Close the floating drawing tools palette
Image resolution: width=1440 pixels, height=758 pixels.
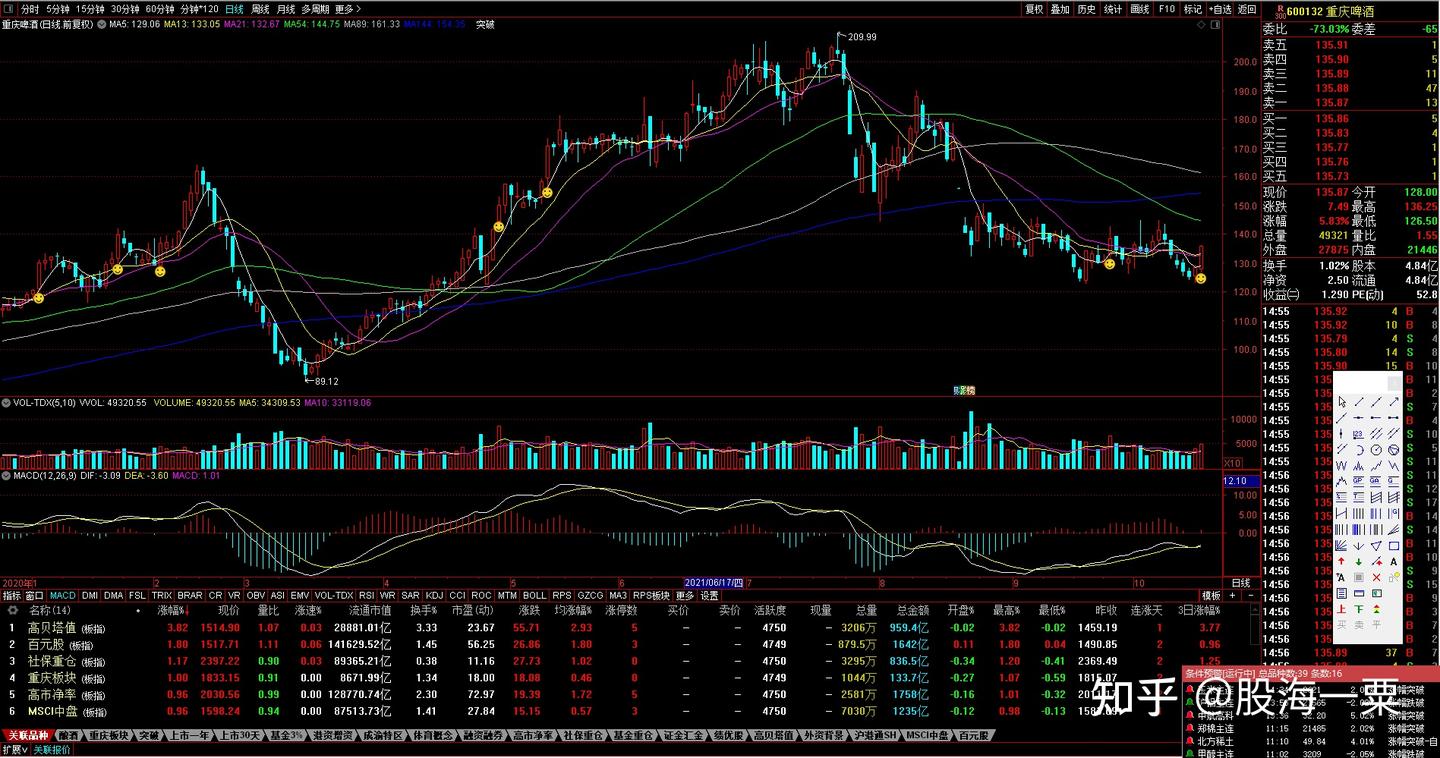1393,382
